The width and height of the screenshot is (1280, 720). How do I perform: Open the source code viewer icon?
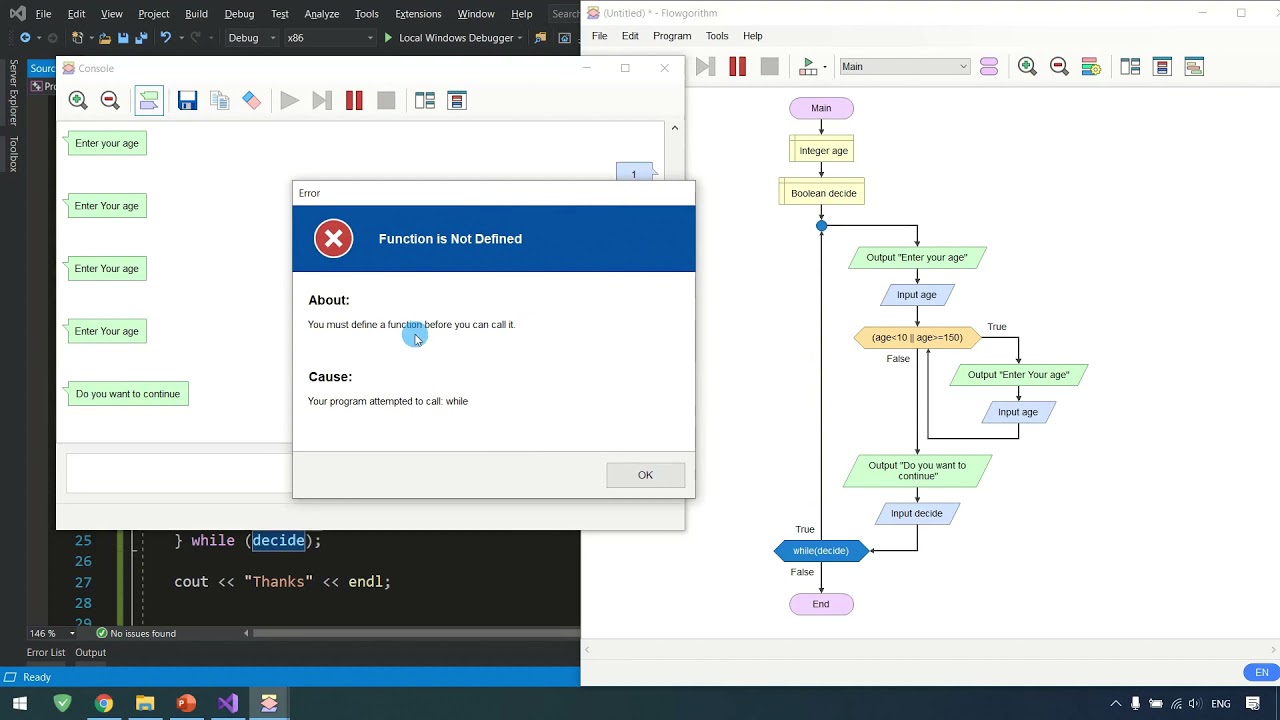point(1194,66)
